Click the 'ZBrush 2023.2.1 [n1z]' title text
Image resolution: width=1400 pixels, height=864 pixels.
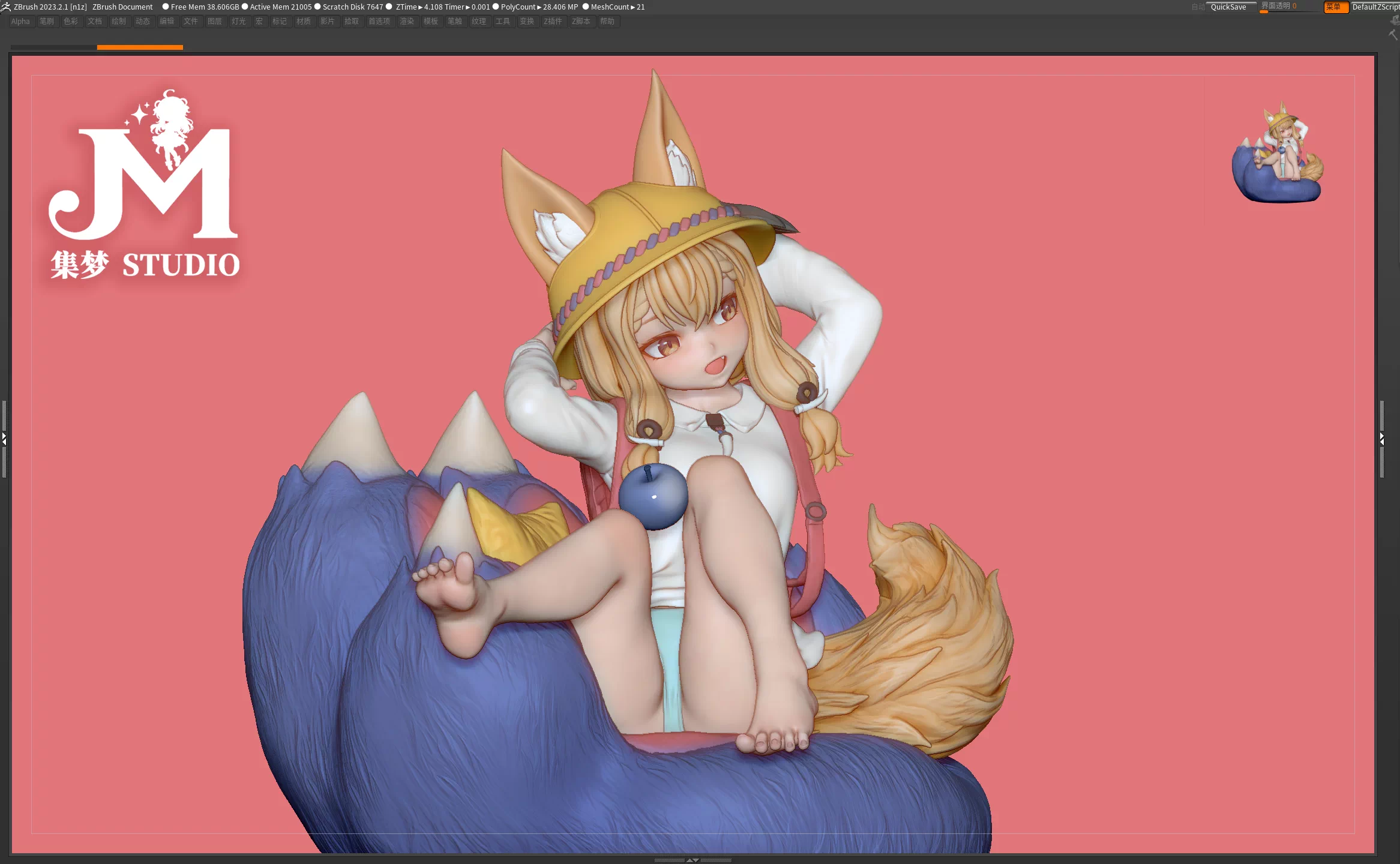[x=50, y=7]
